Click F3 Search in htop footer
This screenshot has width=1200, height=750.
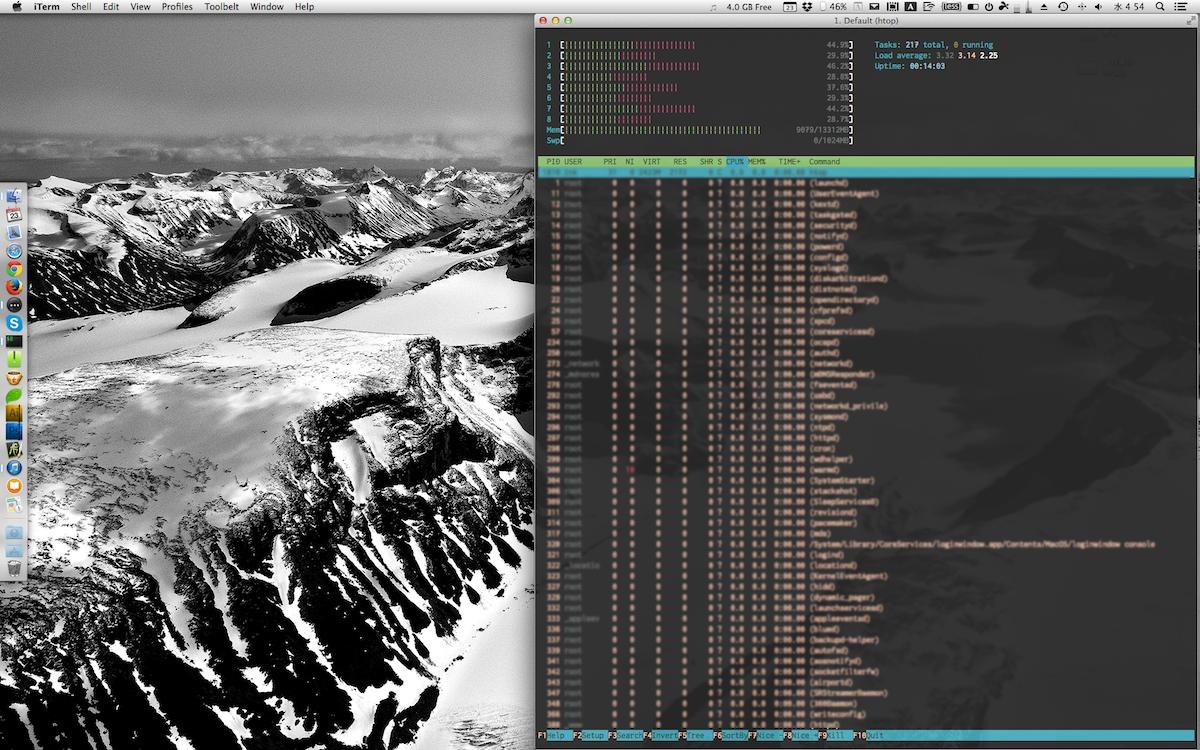click(x=625, y=736)
